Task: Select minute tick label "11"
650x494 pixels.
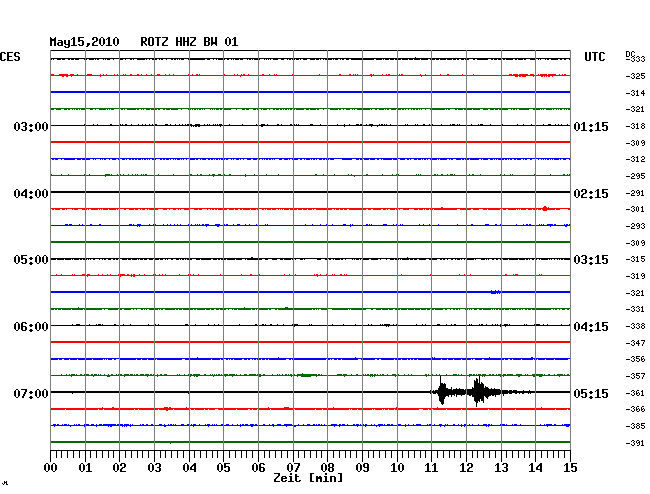Action: 431,467
